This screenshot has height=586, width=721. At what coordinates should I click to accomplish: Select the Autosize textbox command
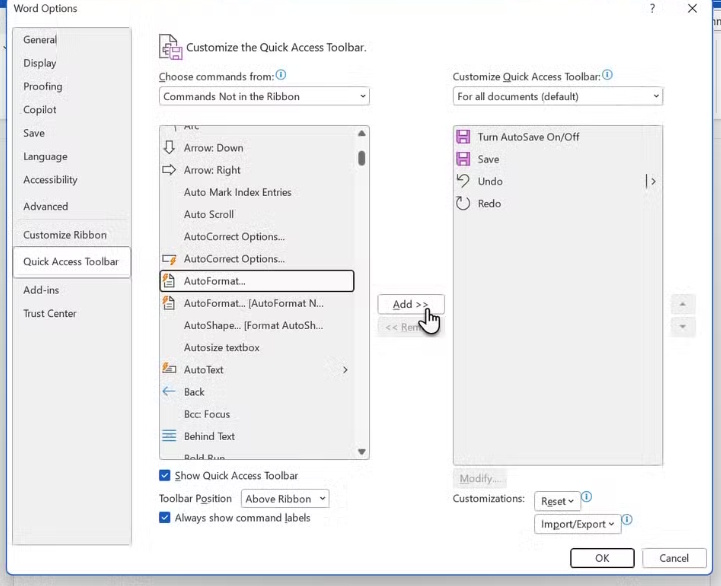point(257,347)
